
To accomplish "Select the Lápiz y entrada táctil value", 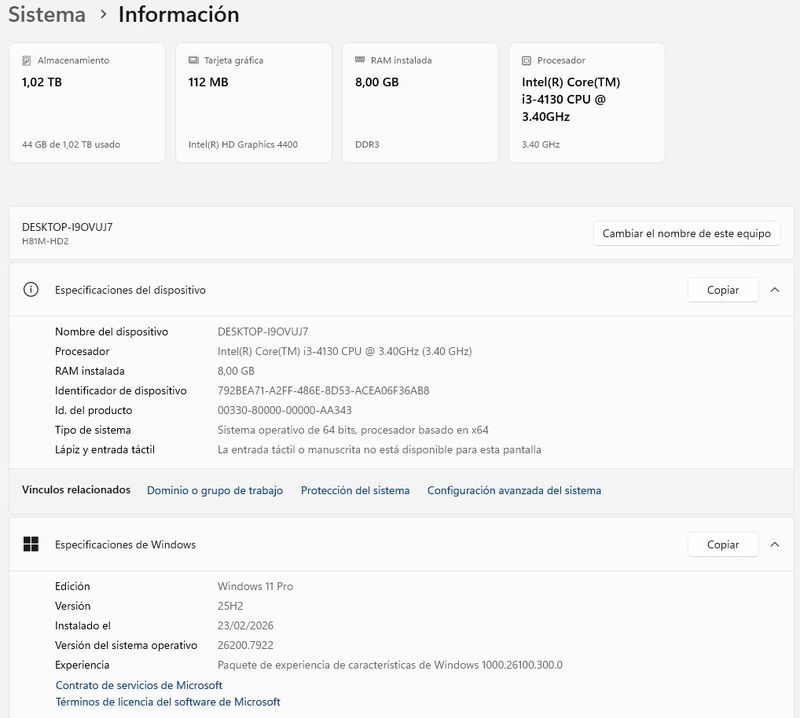I will (379, 450).
